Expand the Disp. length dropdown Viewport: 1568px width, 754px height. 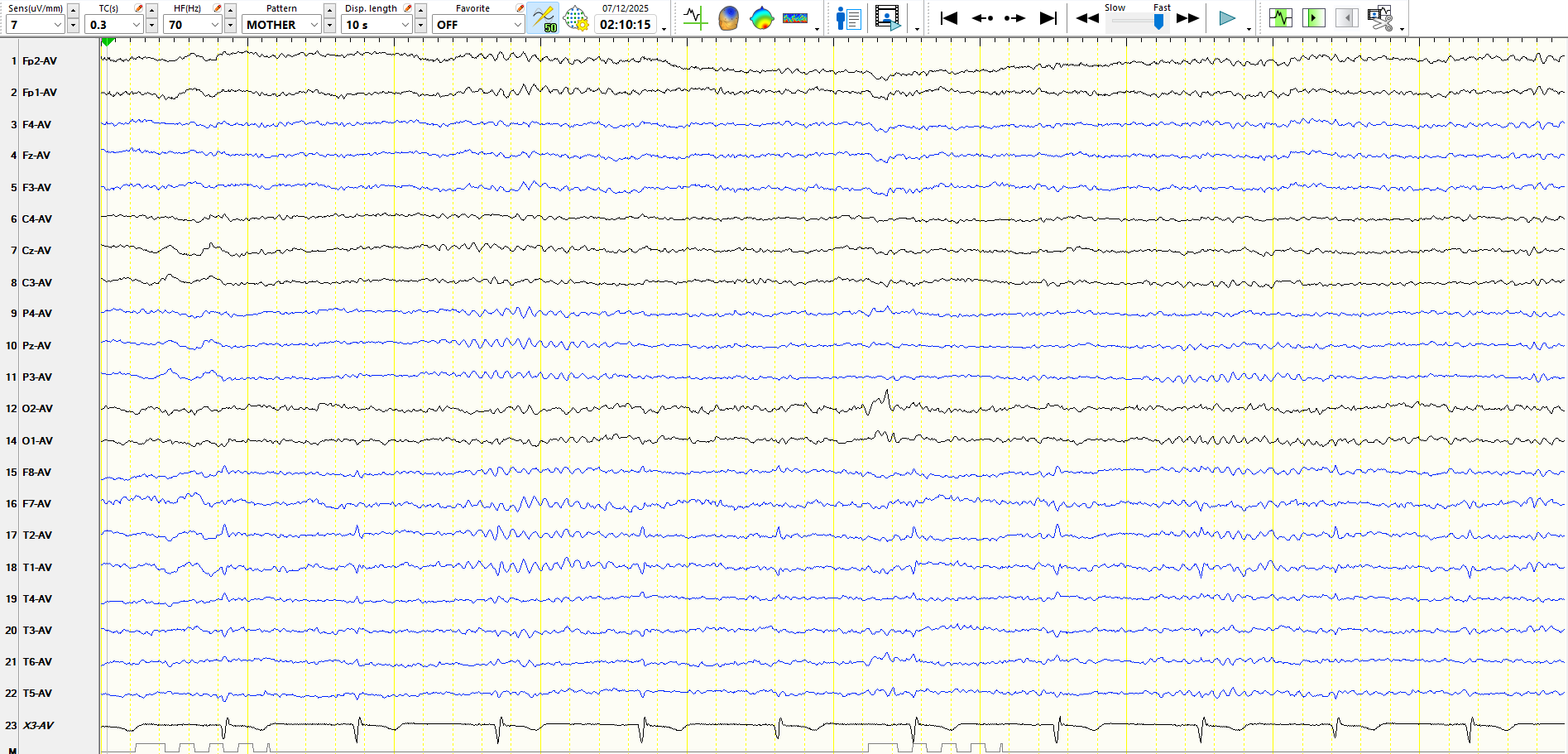tap(405, 25)
